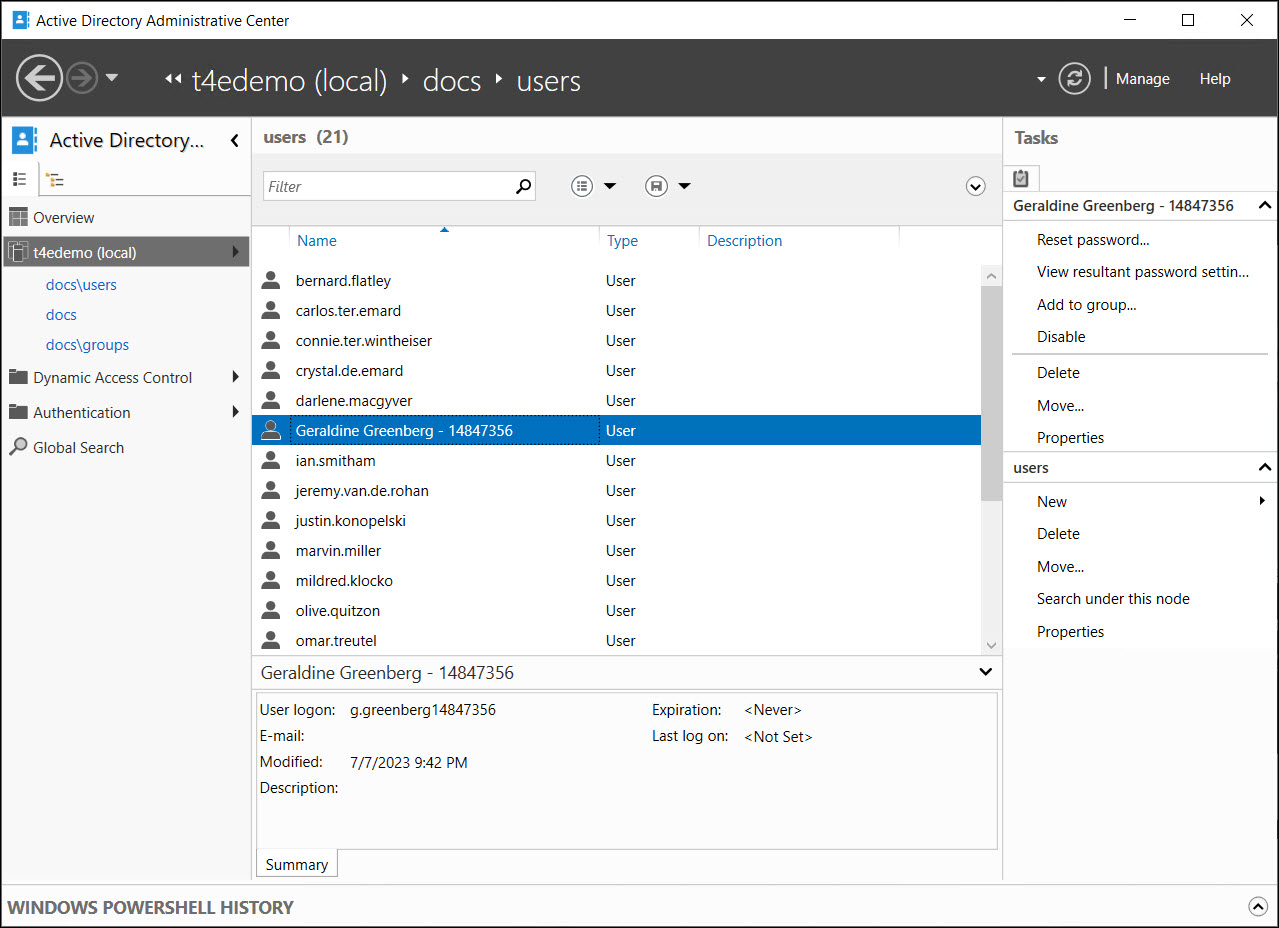Screen dimensions: 1279x928
Task: Switch to tree view in navigation pane
Action: [55, 180]
